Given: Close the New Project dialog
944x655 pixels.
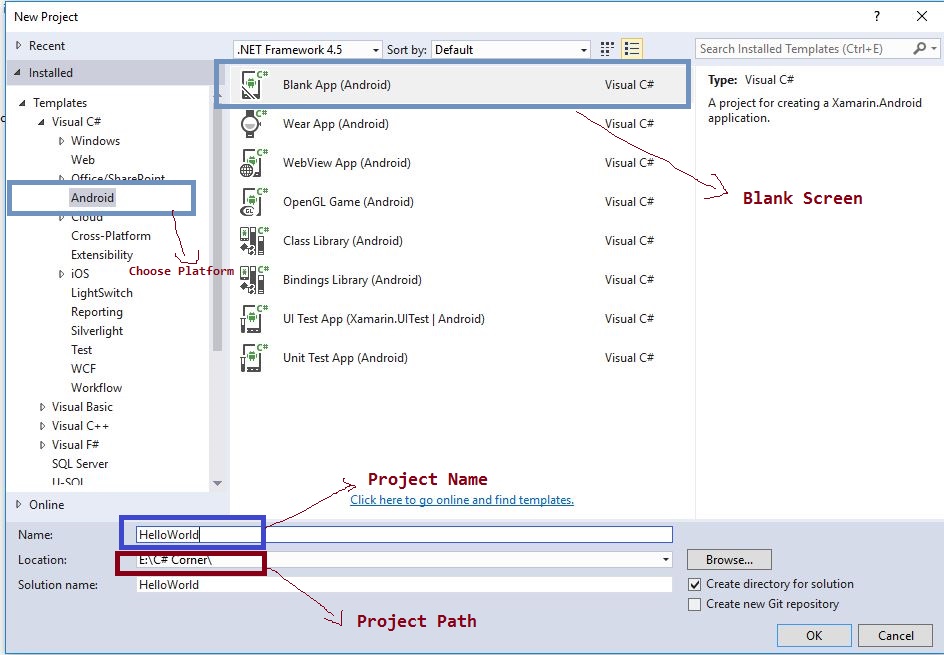Looking at the screenshot, I should click(x=922, y=16).
